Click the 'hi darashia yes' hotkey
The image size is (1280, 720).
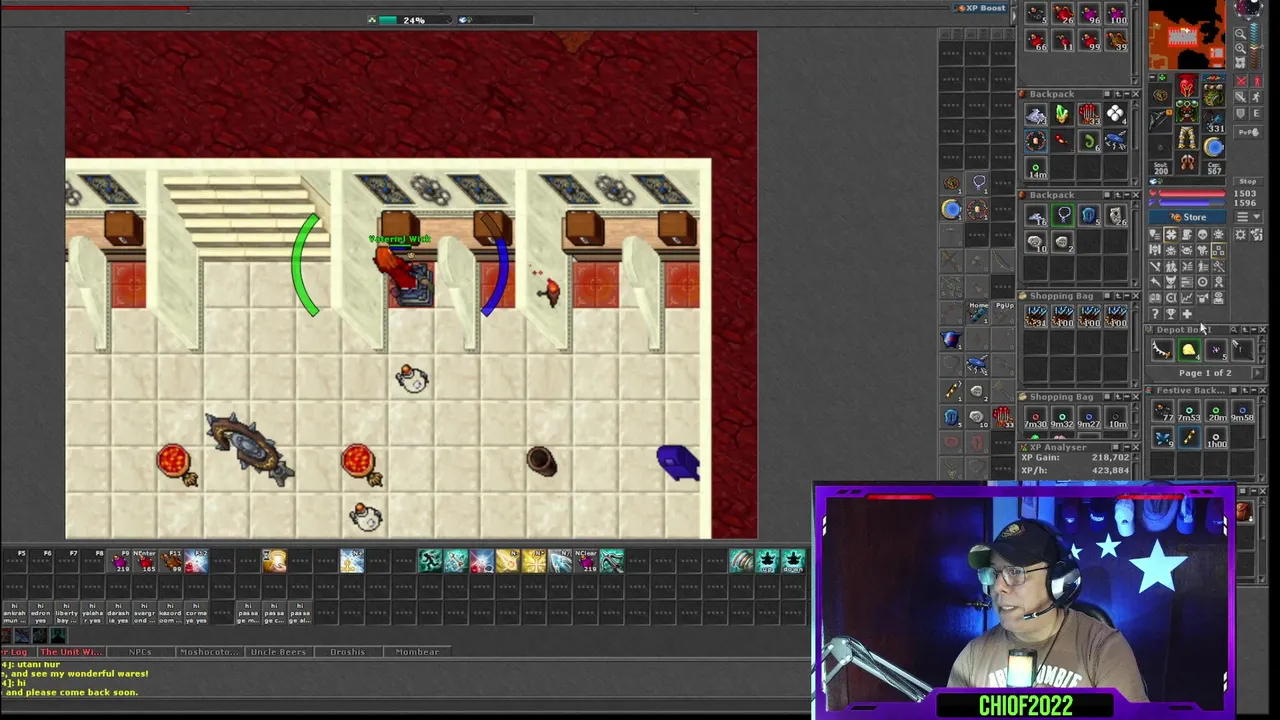119,613
